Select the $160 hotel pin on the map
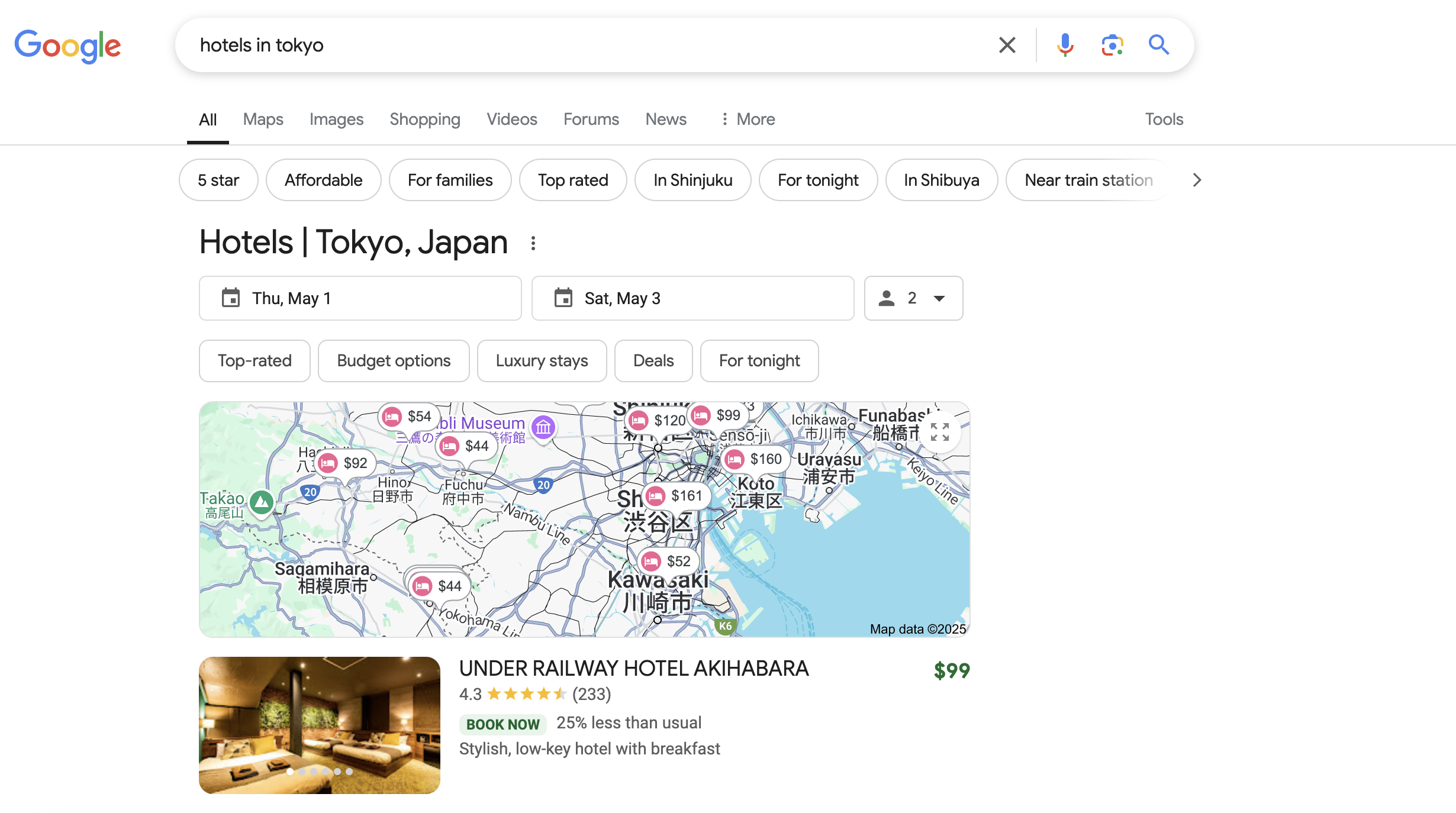Image resolution: width=1456 pixels, height=813 pixels. 755,459
